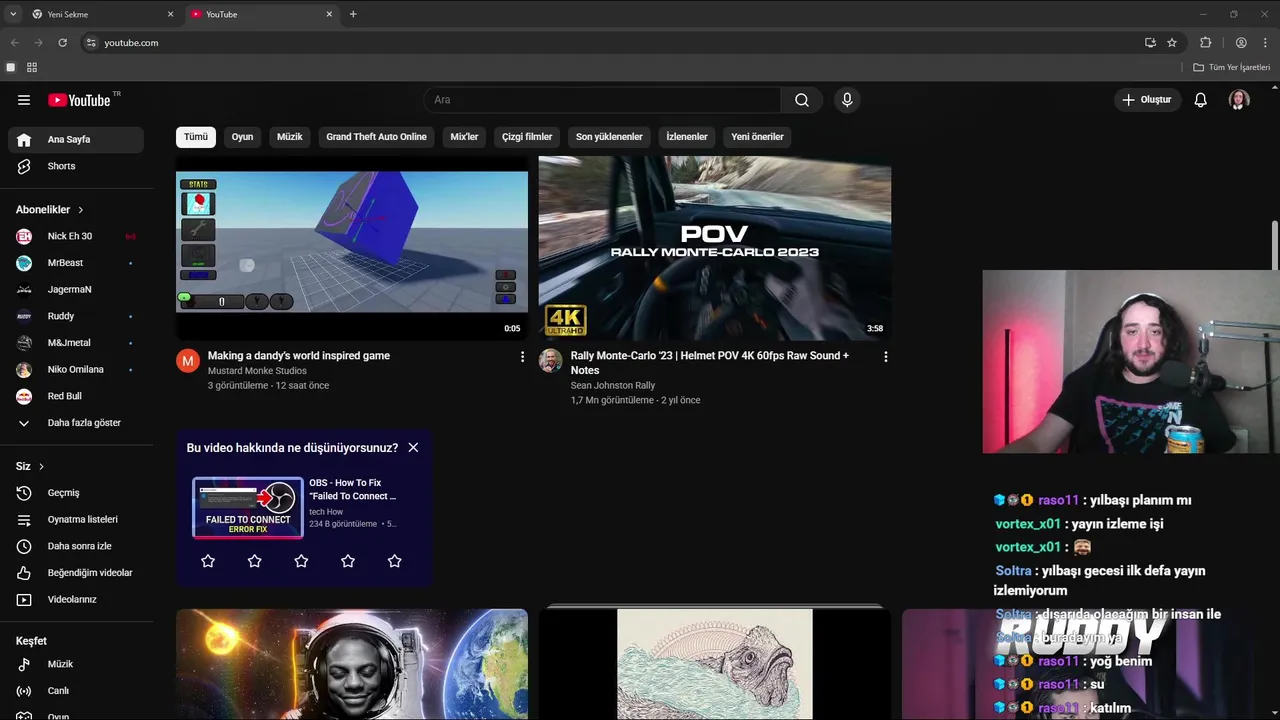Open a new browser tab
The image size is (1280, 720).
[353, 14]
